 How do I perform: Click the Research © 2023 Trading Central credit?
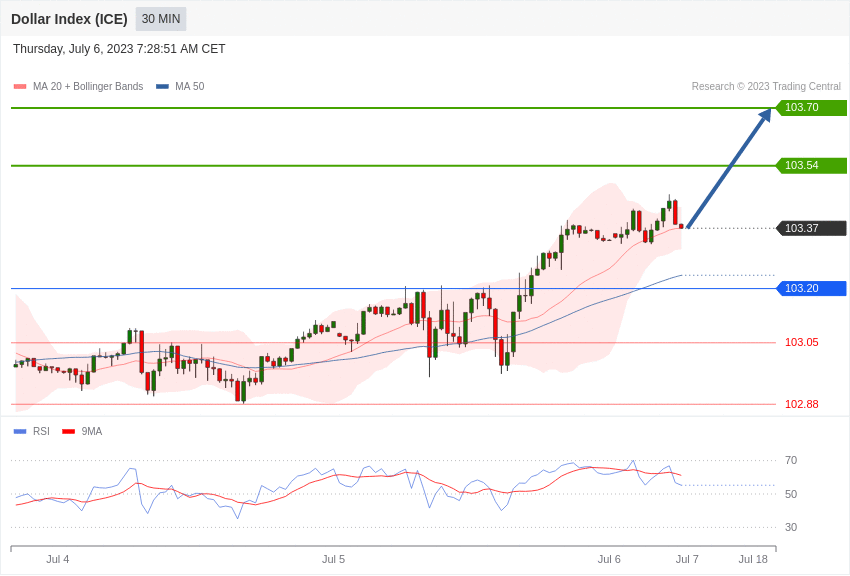766,86
